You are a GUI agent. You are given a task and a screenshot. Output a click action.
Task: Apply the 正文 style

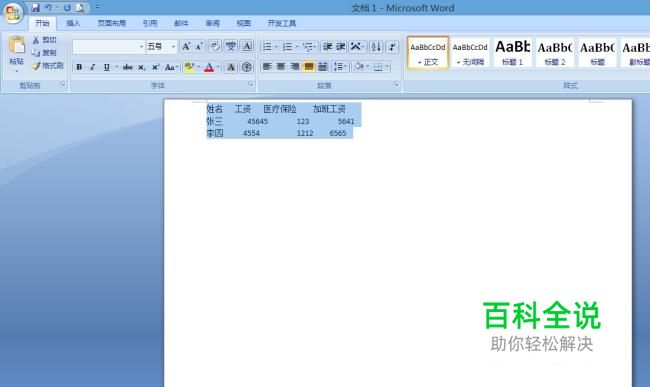(428, 53)
